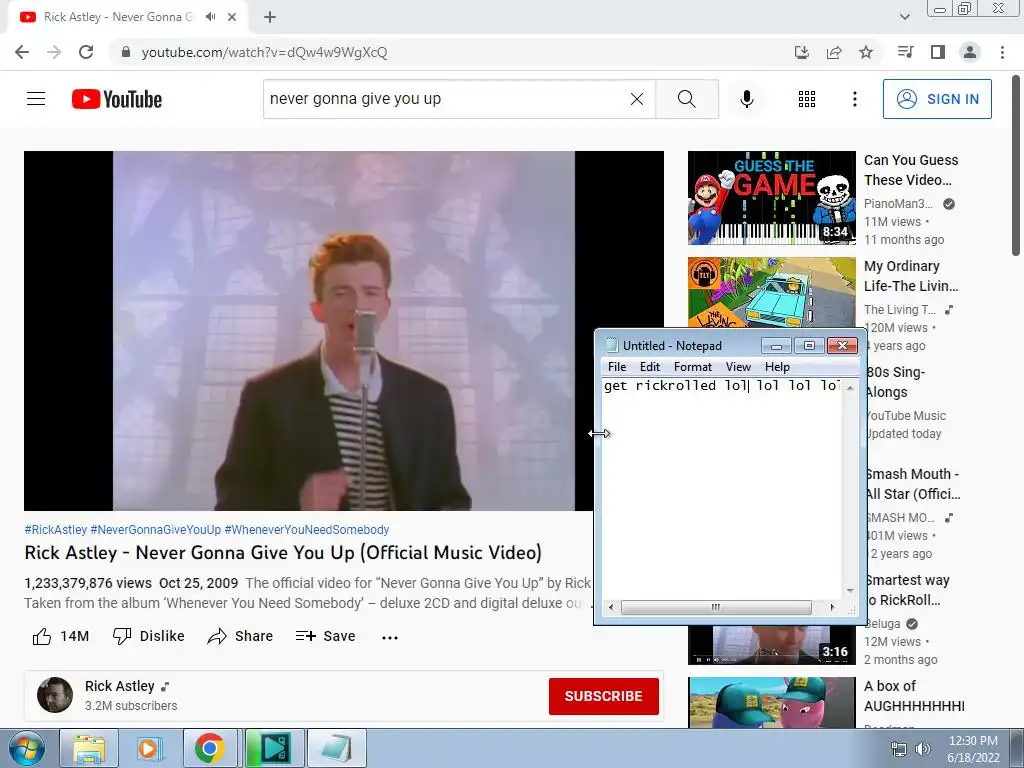
Task: Click the Notepad horizontal scrollbar thumb
Action: [x=716, y=607]
